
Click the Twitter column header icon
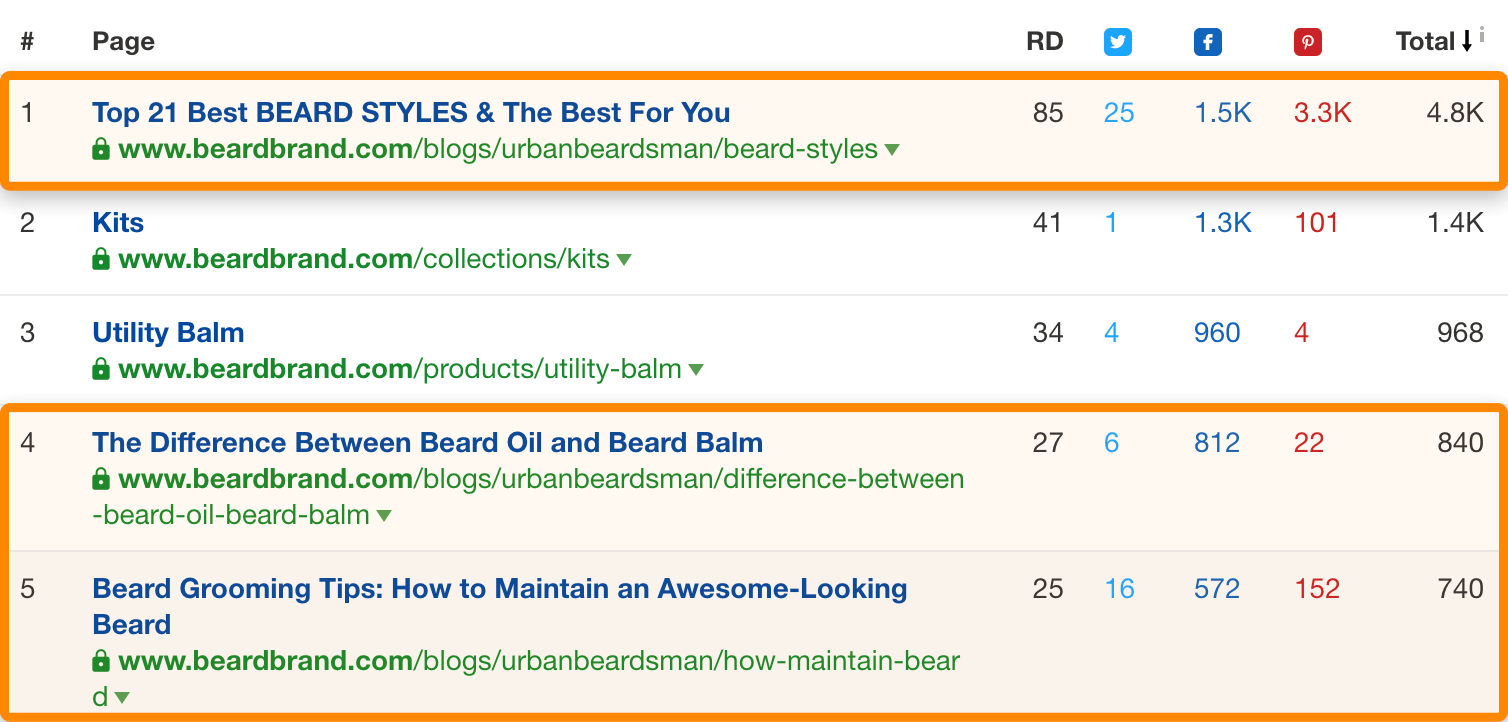pyautogui.click(x=1117, y=41)
